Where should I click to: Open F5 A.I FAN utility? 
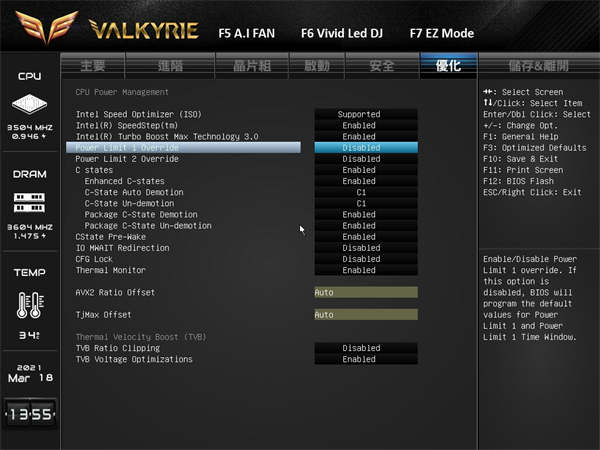tap(246, 33)
